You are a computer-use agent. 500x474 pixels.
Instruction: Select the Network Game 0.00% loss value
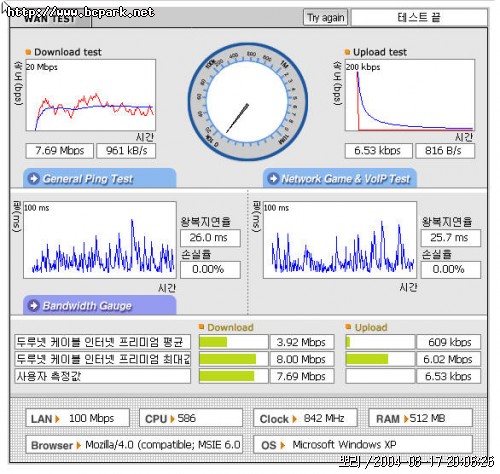(x=451, y=269)
